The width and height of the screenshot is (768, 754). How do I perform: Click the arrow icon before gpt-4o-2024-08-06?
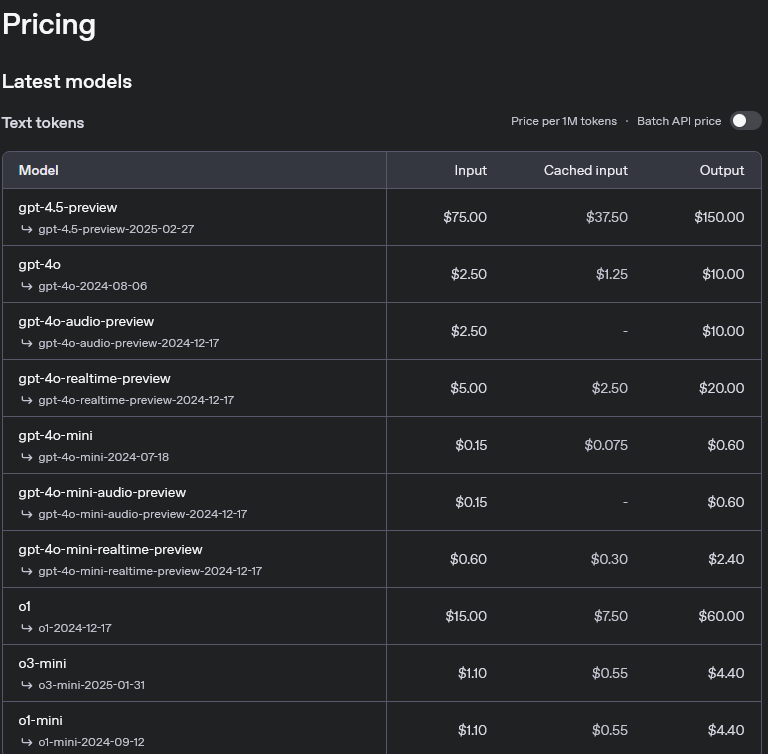coord(26,286)
